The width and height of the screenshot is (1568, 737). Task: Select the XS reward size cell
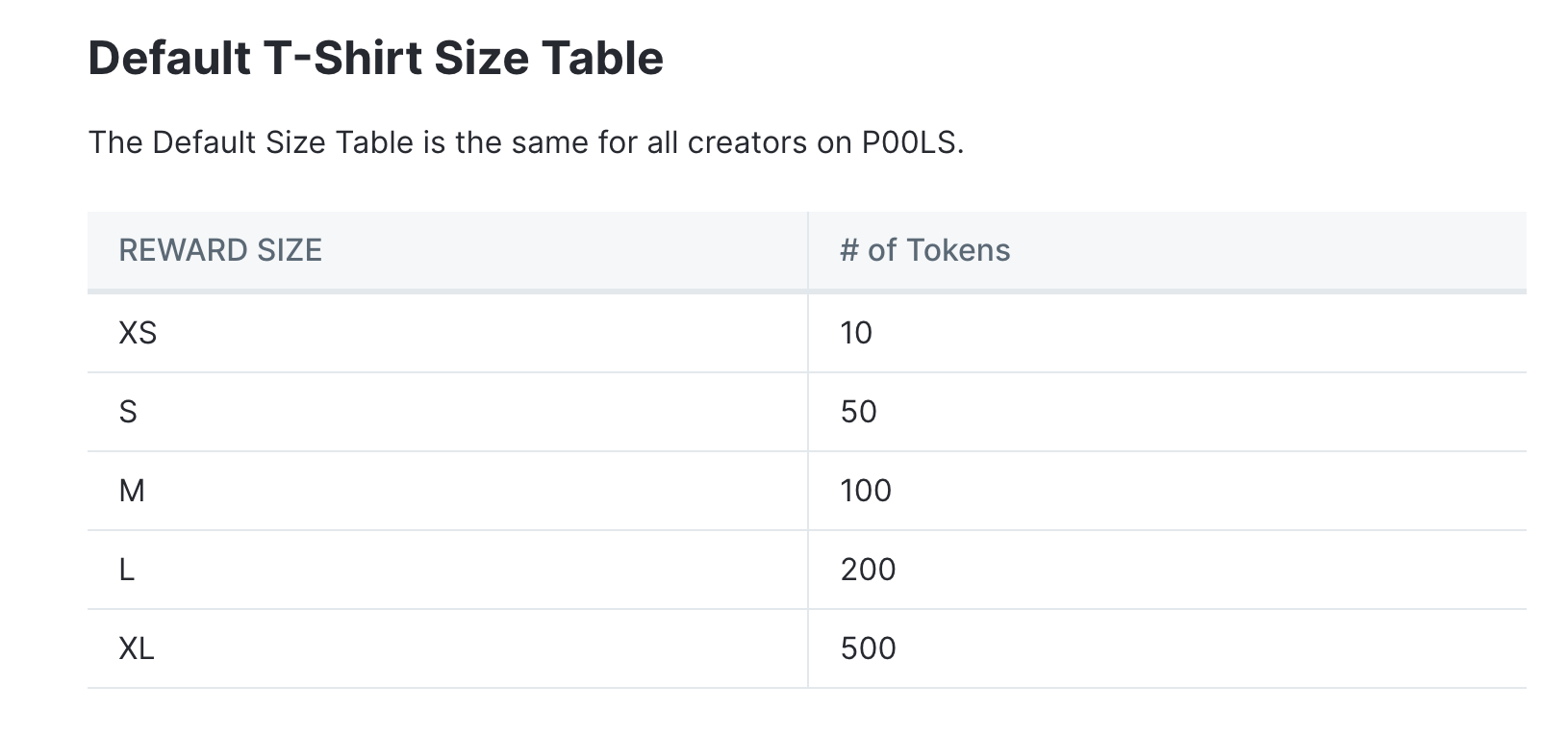[x=138, y=333]
